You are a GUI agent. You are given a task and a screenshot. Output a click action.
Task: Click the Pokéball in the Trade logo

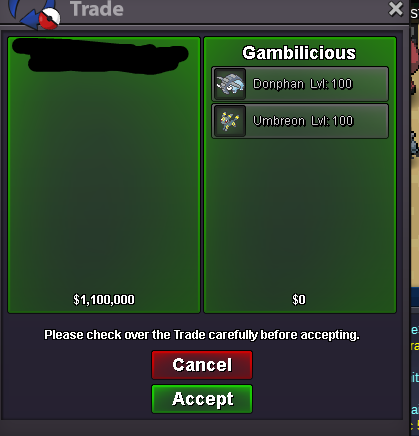pos(49,18)
